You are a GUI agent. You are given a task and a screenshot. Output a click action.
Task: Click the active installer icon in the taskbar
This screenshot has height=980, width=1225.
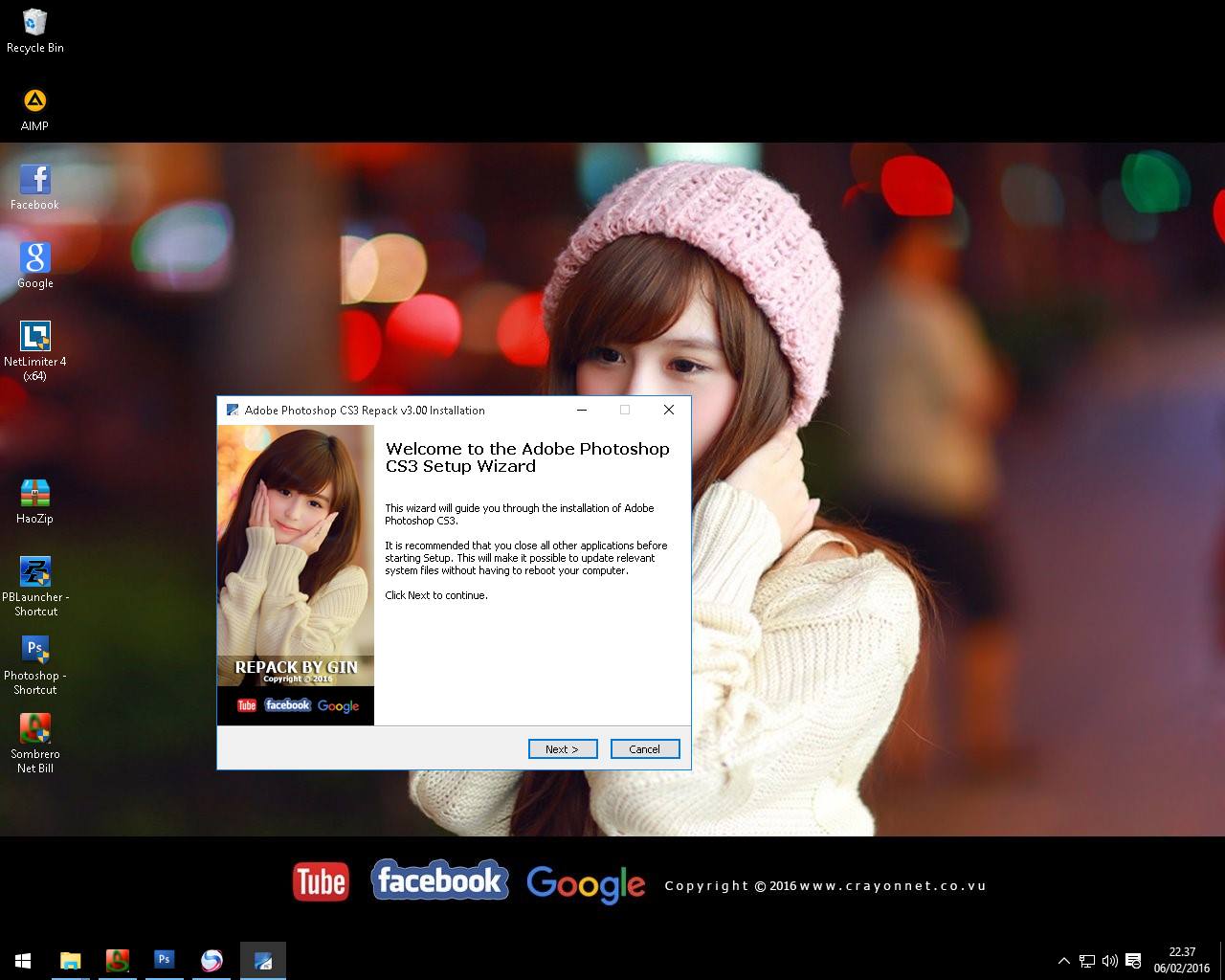point(262,960)
